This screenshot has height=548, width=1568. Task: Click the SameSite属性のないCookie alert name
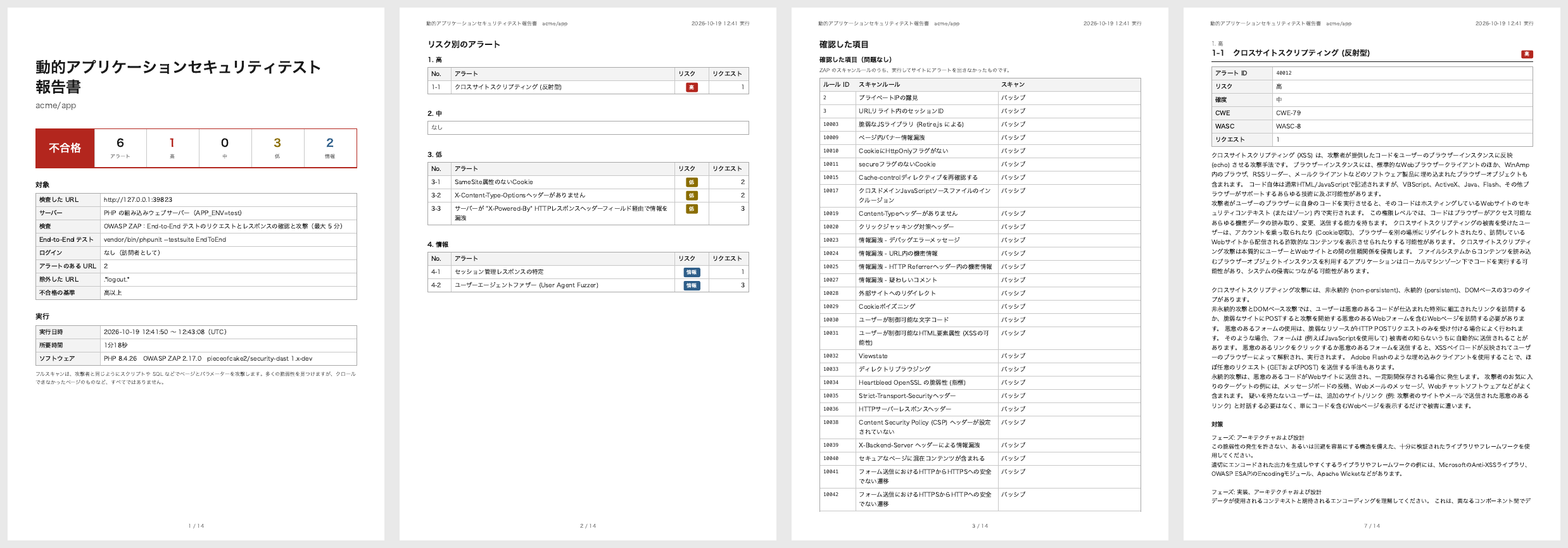[x=494, y=182]
